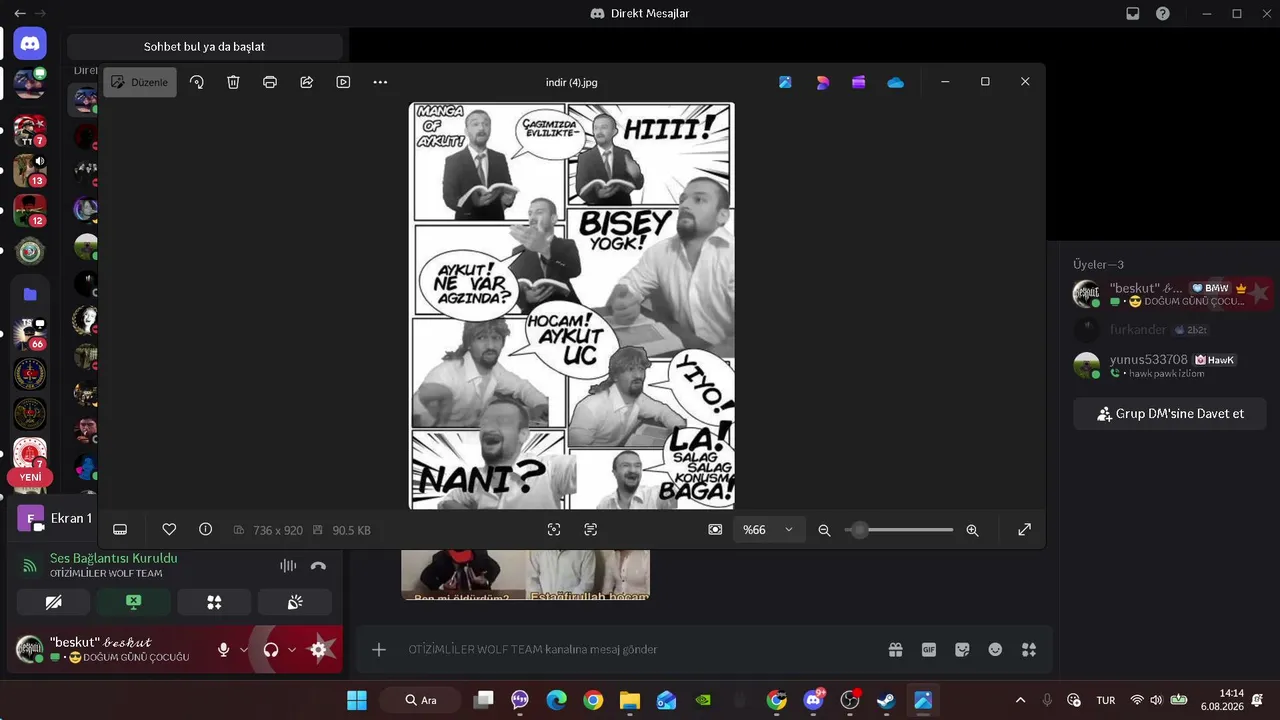Open Discord soundboard button
The image size is (1280, 720).
(x=295, y=602)
